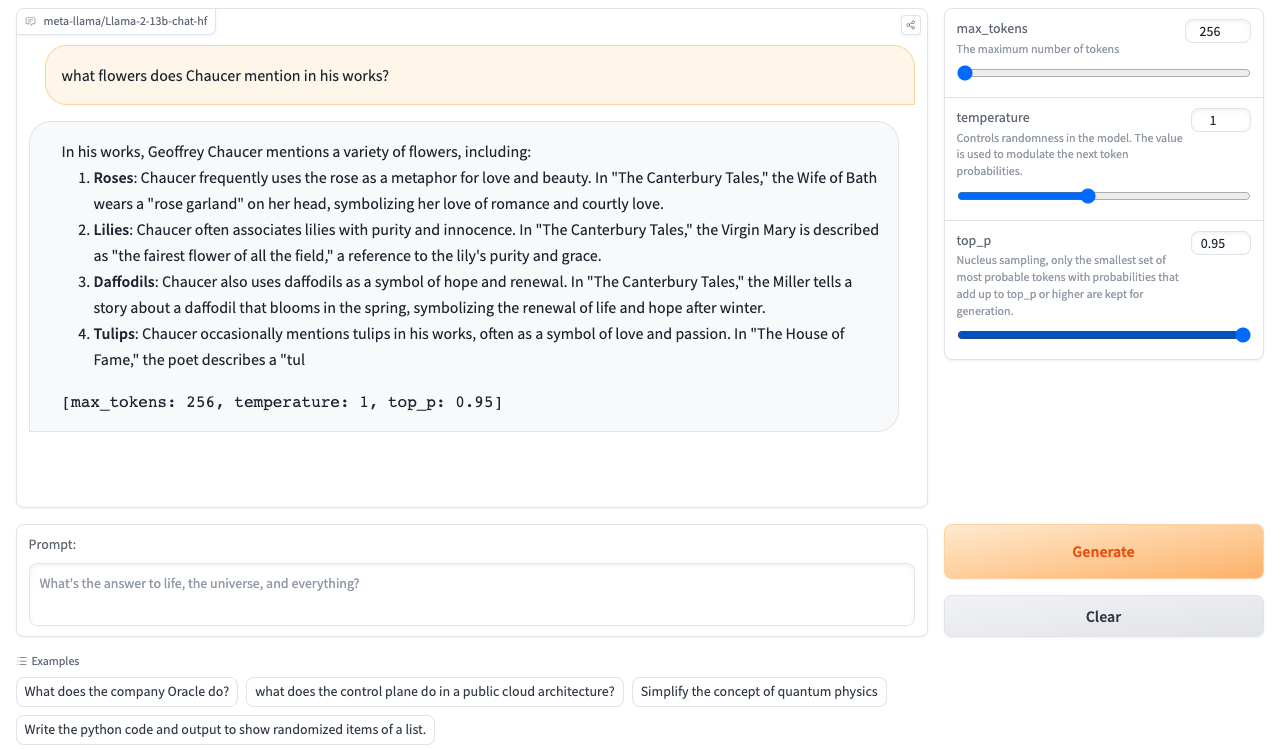Viewport: 1288px width, 750px height.
Task: Click the meta-llama/Llama-2-13b-chat-hf label
Action: pos(125,21)
